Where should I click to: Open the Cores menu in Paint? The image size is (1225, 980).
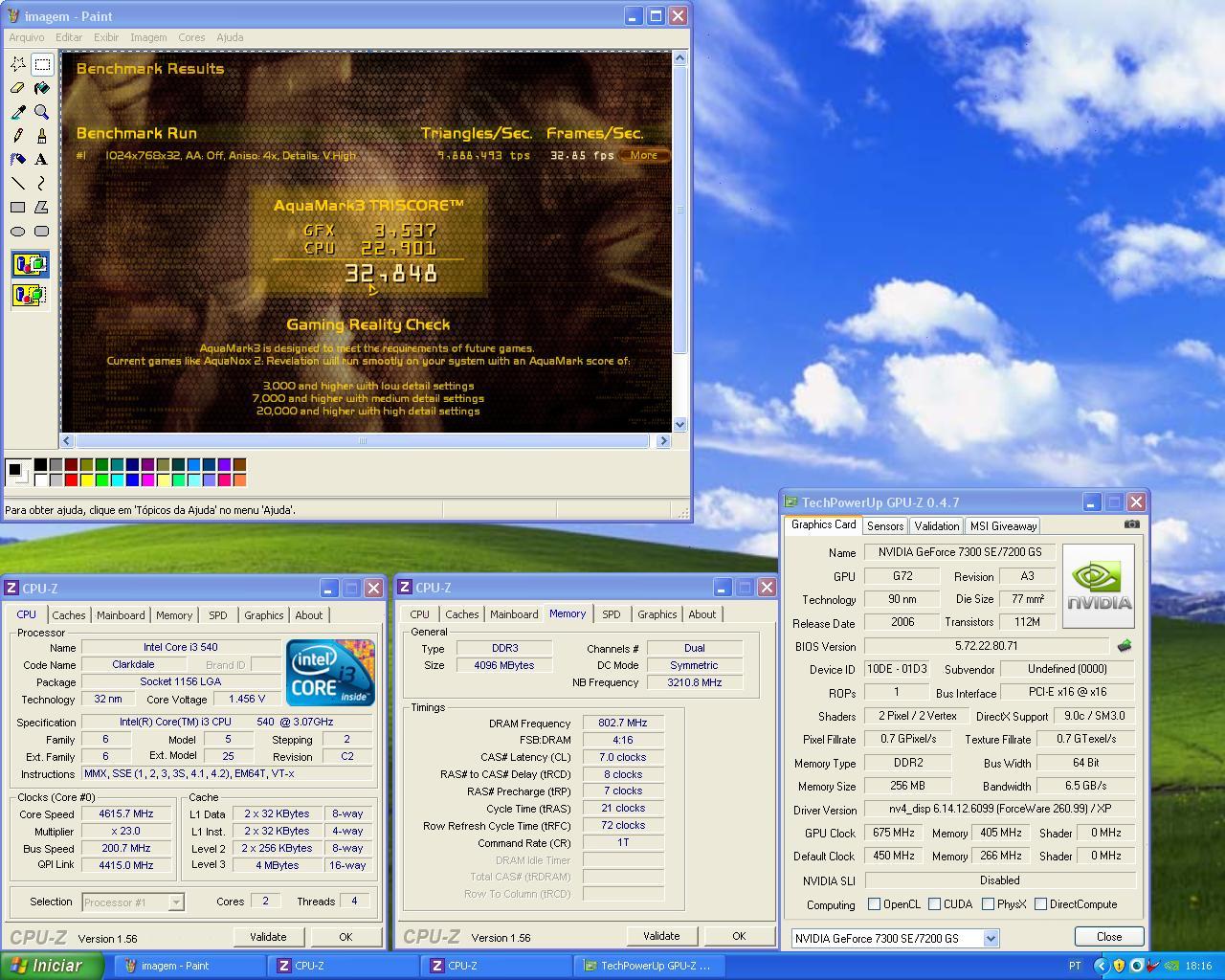point(191,37)
